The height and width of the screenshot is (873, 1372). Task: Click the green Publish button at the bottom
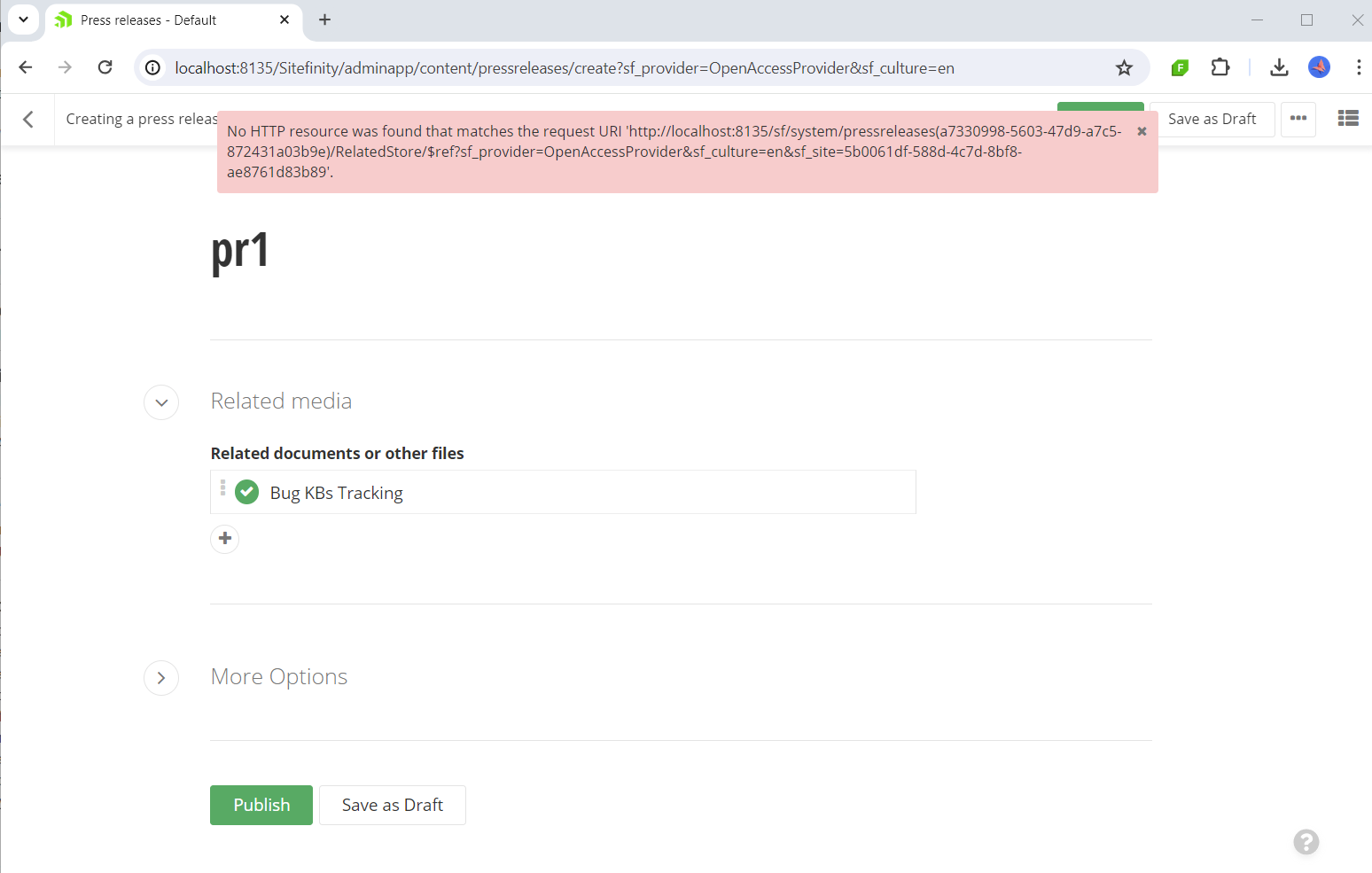point(261,805)
